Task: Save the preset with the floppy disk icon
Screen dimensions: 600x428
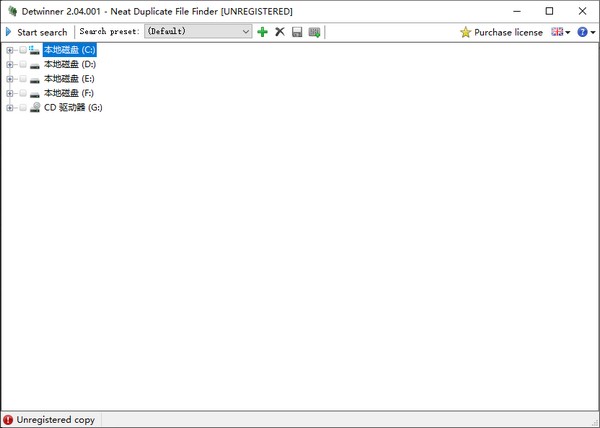Action: click(x=297, y=32)
